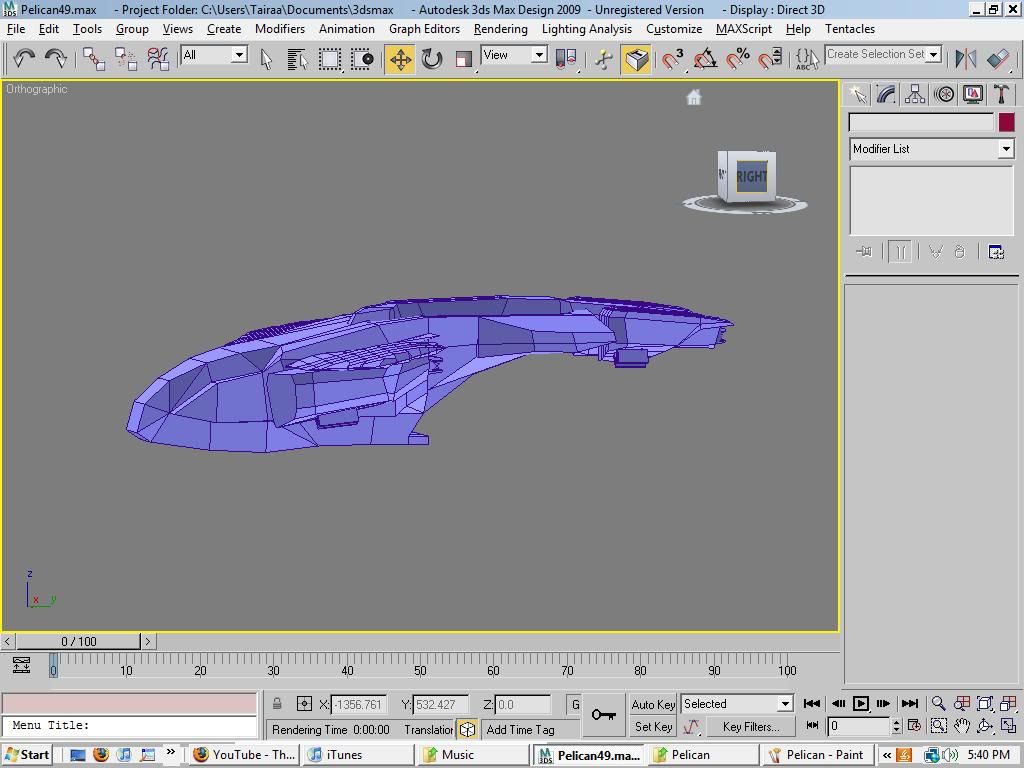1024x768 pixels.
Task: Click the Add Time Tag area
Action: (x=530, y=729)
